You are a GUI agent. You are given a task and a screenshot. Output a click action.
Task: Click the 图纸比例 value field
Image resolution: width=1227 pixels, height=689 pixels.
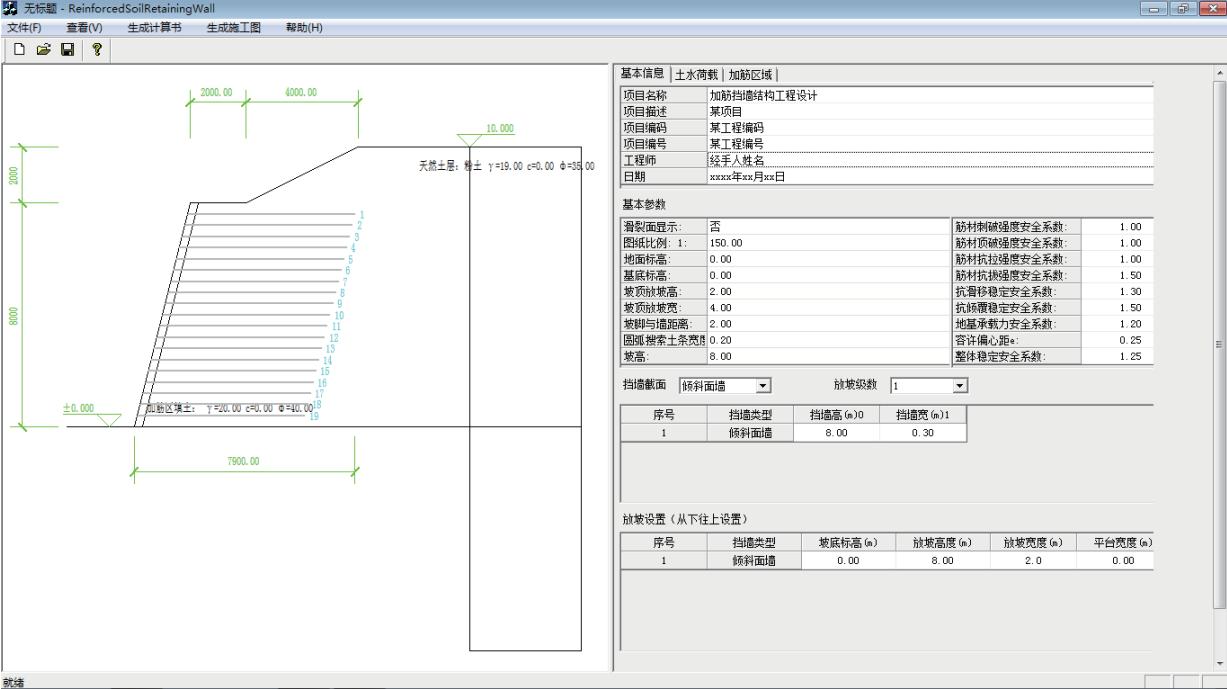click(826, 243)
